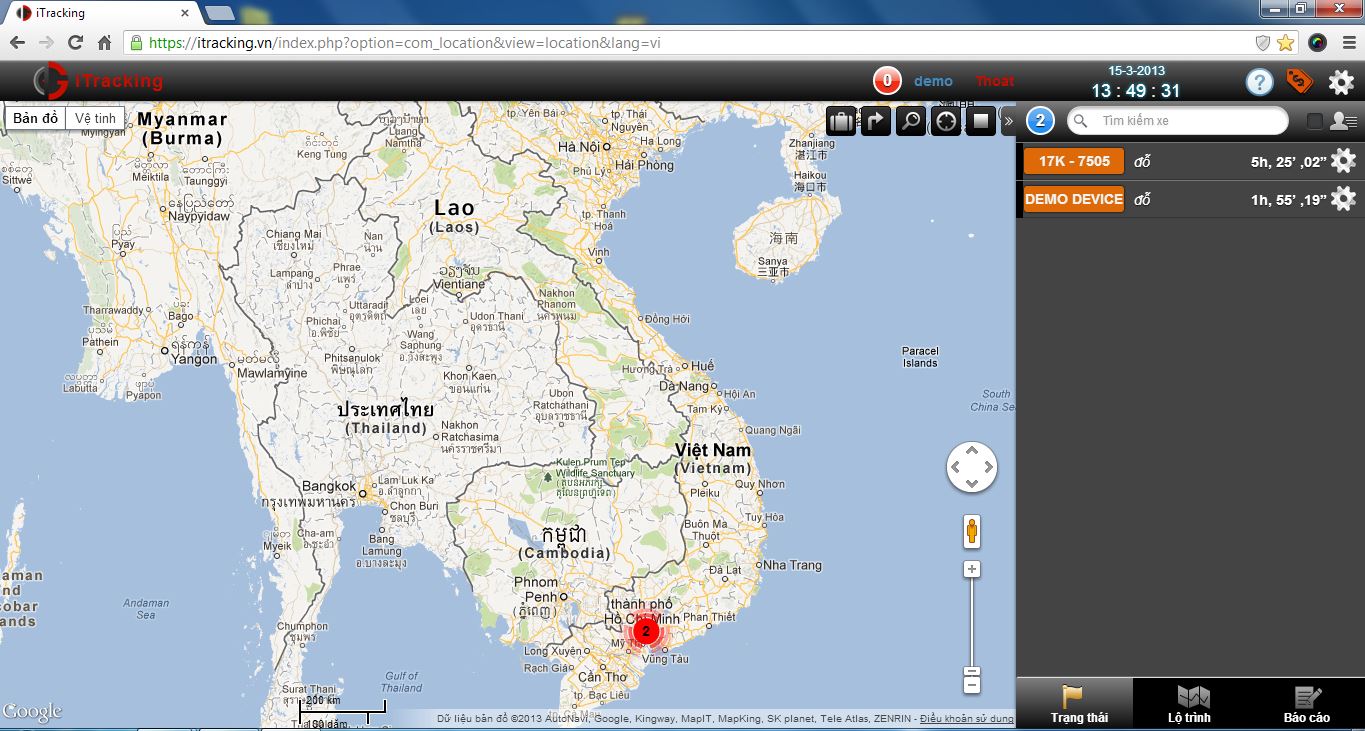Pan map right with pan control arrow
The width and height of the screenshot is (1365, 731).
tap(988, 467)
